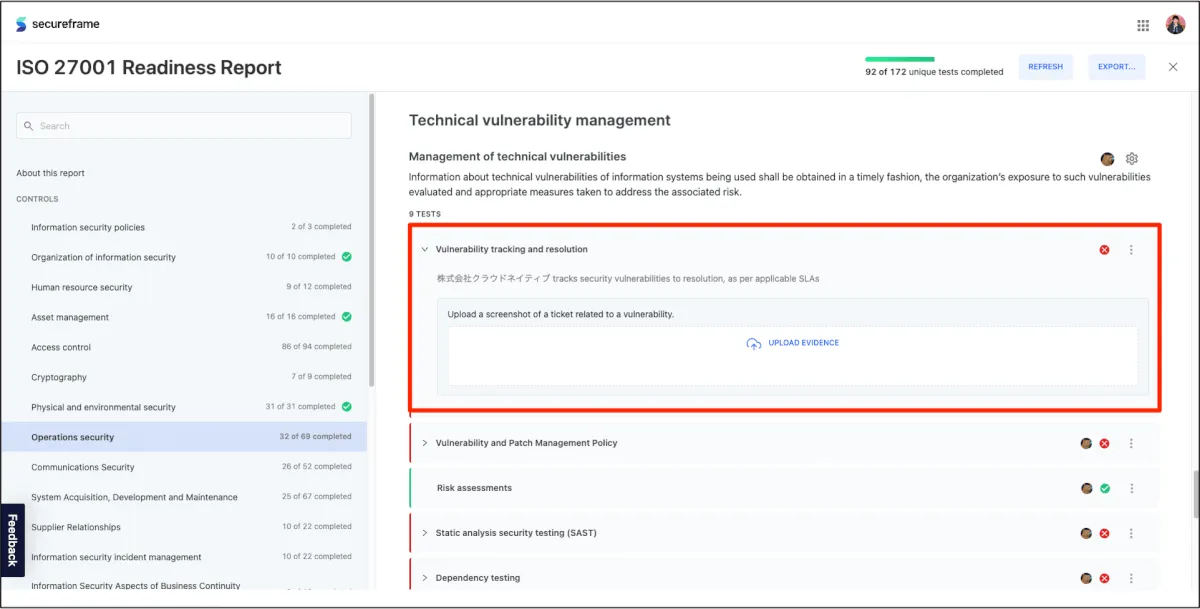Click the red failed status icon on Vulnerability tracking
1200x609 pixels.
[1104, 250]
